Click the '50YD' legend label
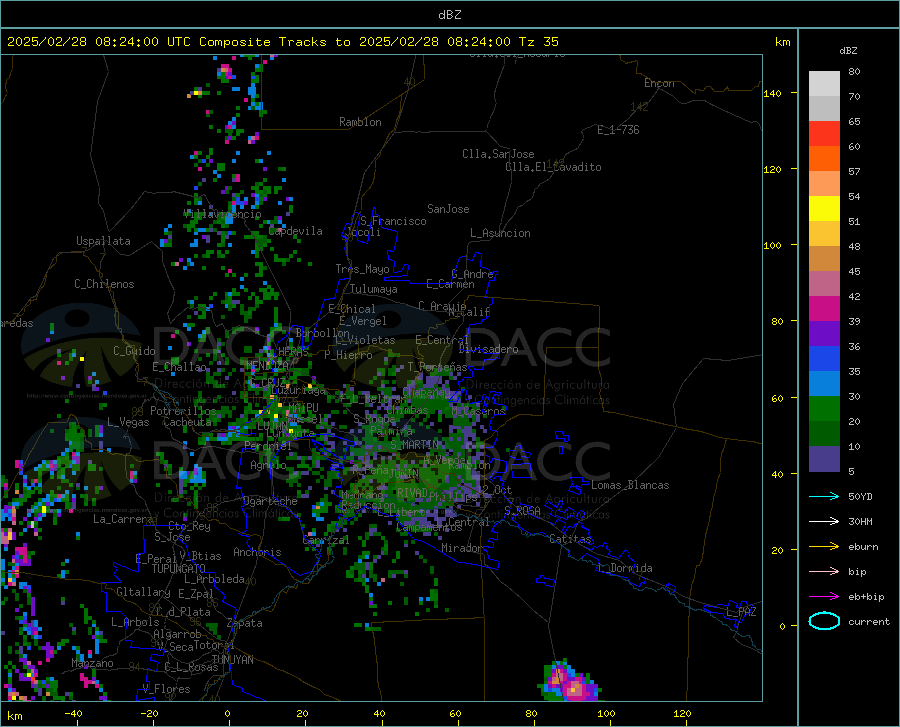This screenshot has height=727, width=900. click(x=860, y=496)
